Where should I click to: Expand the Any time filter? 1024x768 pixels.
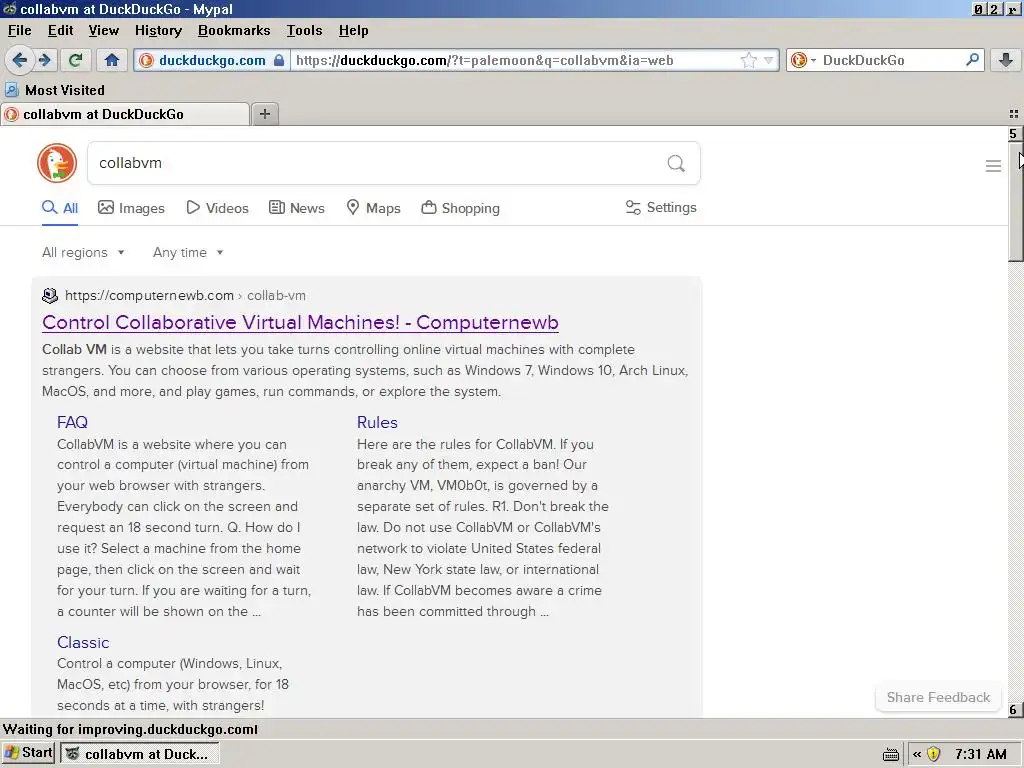tap(188, 252)
